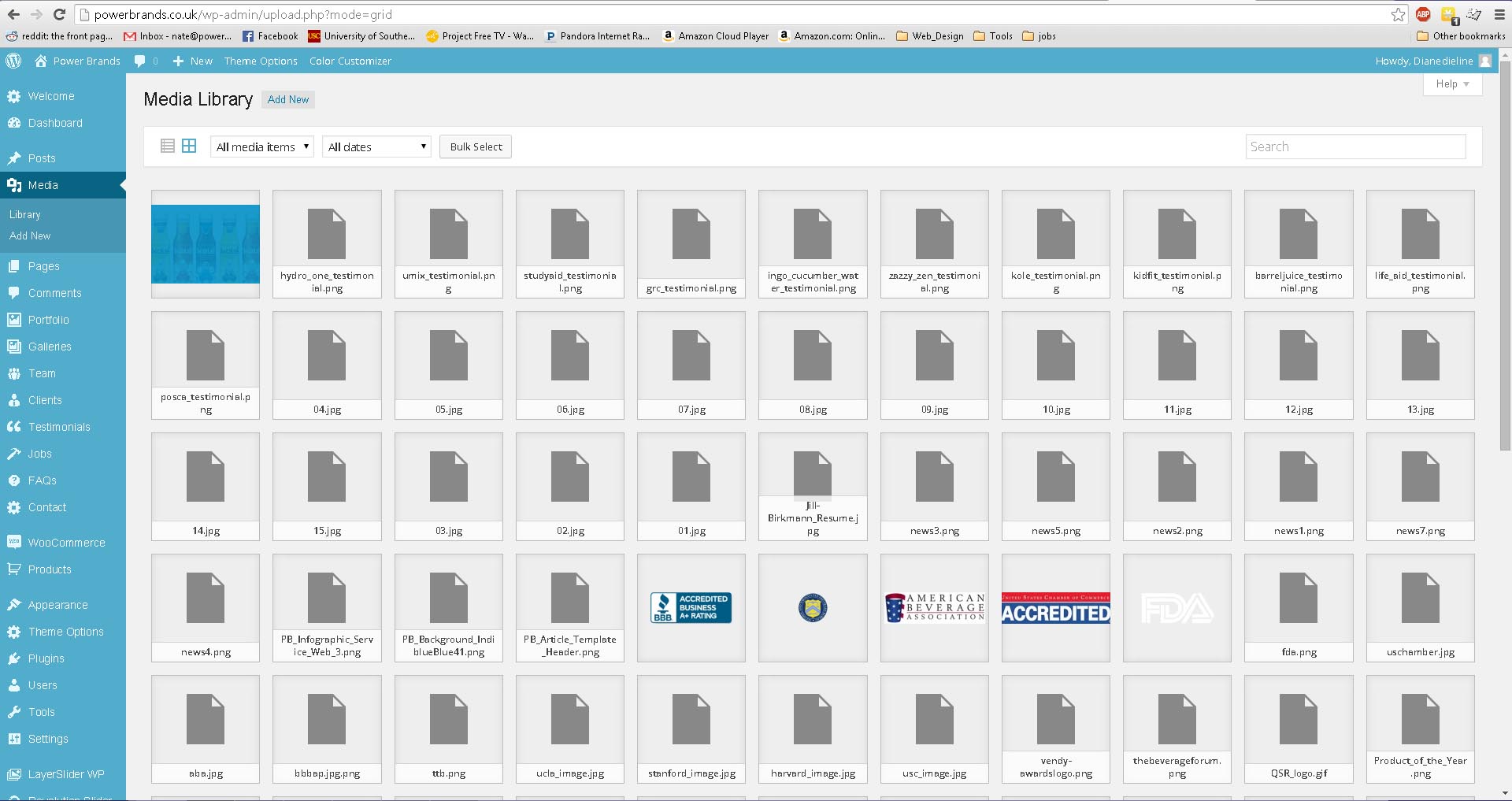Open Portfolio menu item
The width and height of the screenshot is (1512, 801).
click(x=63, y=320)
